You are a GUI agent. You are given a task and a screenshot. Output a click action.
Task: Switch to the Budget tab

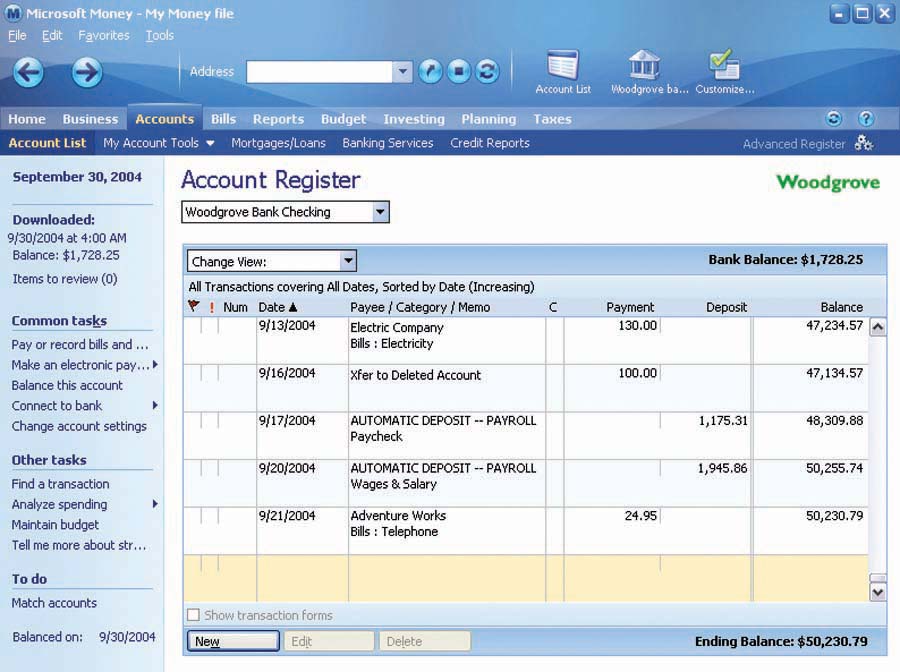coord(343,119)
